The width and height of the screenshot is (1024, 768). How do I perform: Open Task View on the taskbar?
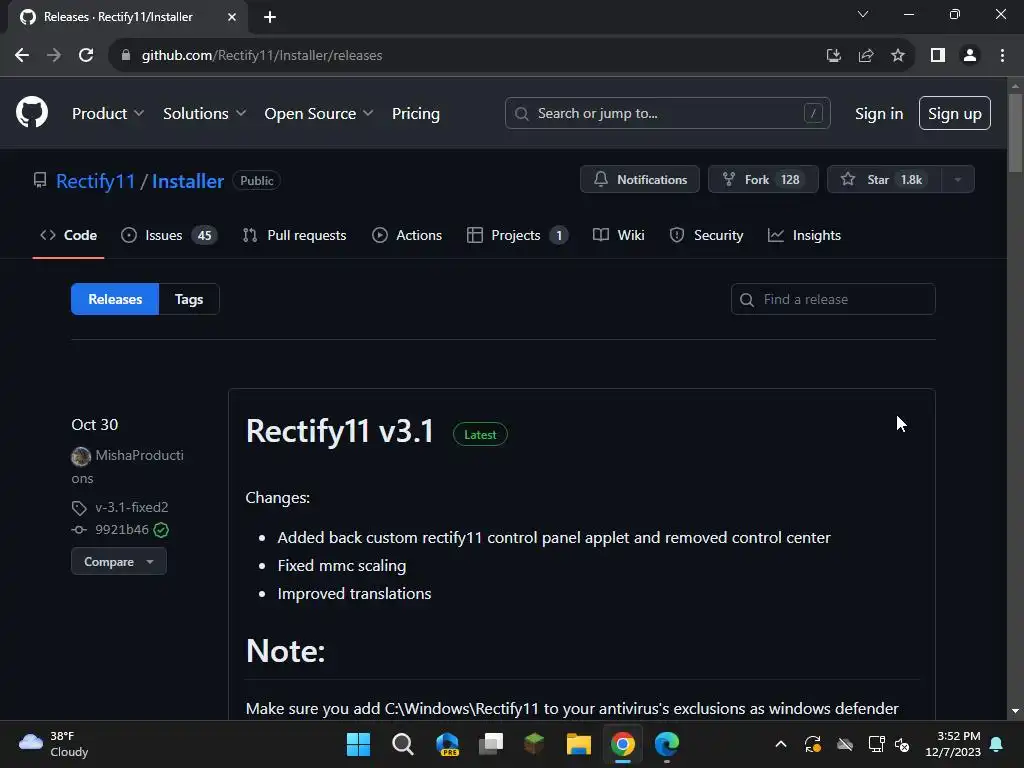coord(490,744)
